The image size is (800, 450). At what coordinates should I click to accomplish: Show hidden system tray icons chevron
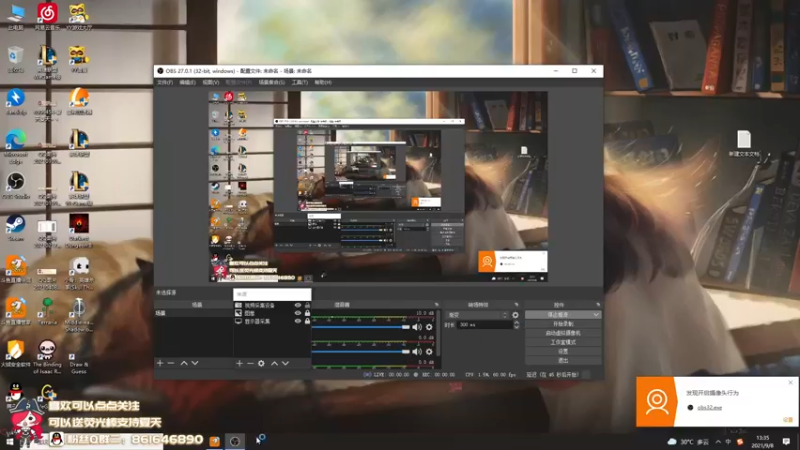[718, 442]
